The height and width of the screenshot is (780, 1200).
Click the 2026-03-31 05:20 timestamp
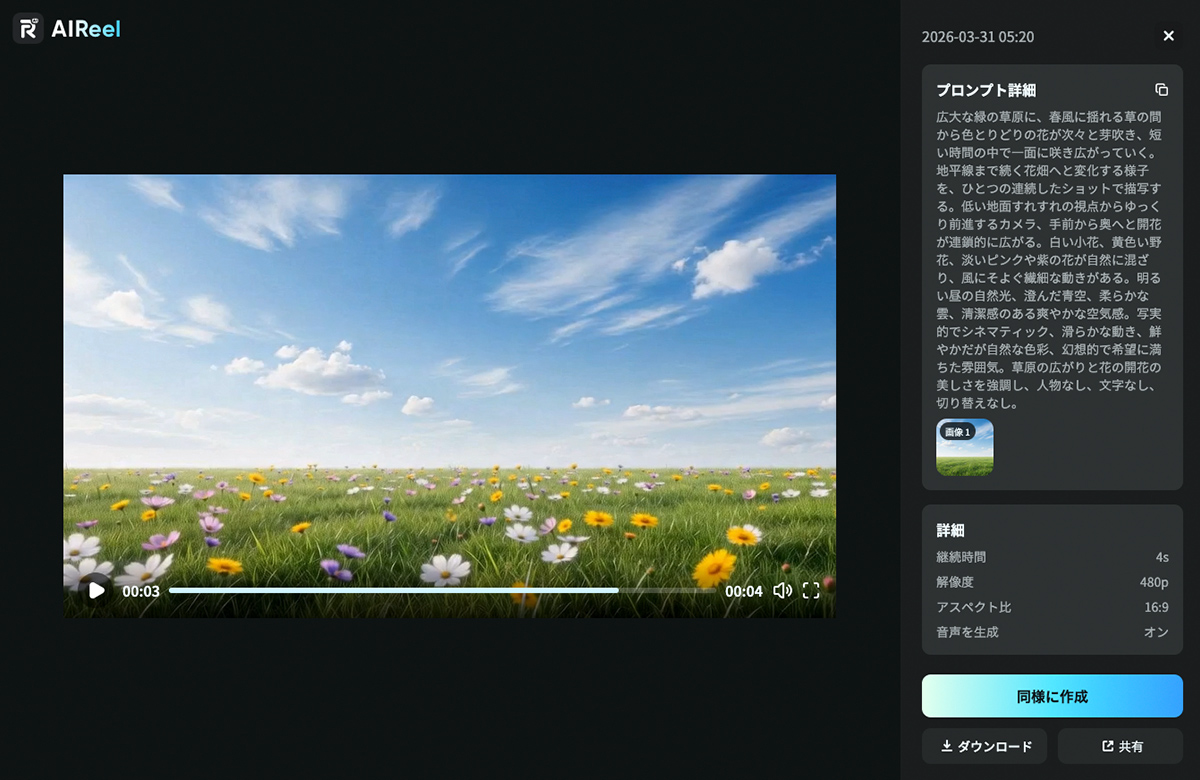978,37
